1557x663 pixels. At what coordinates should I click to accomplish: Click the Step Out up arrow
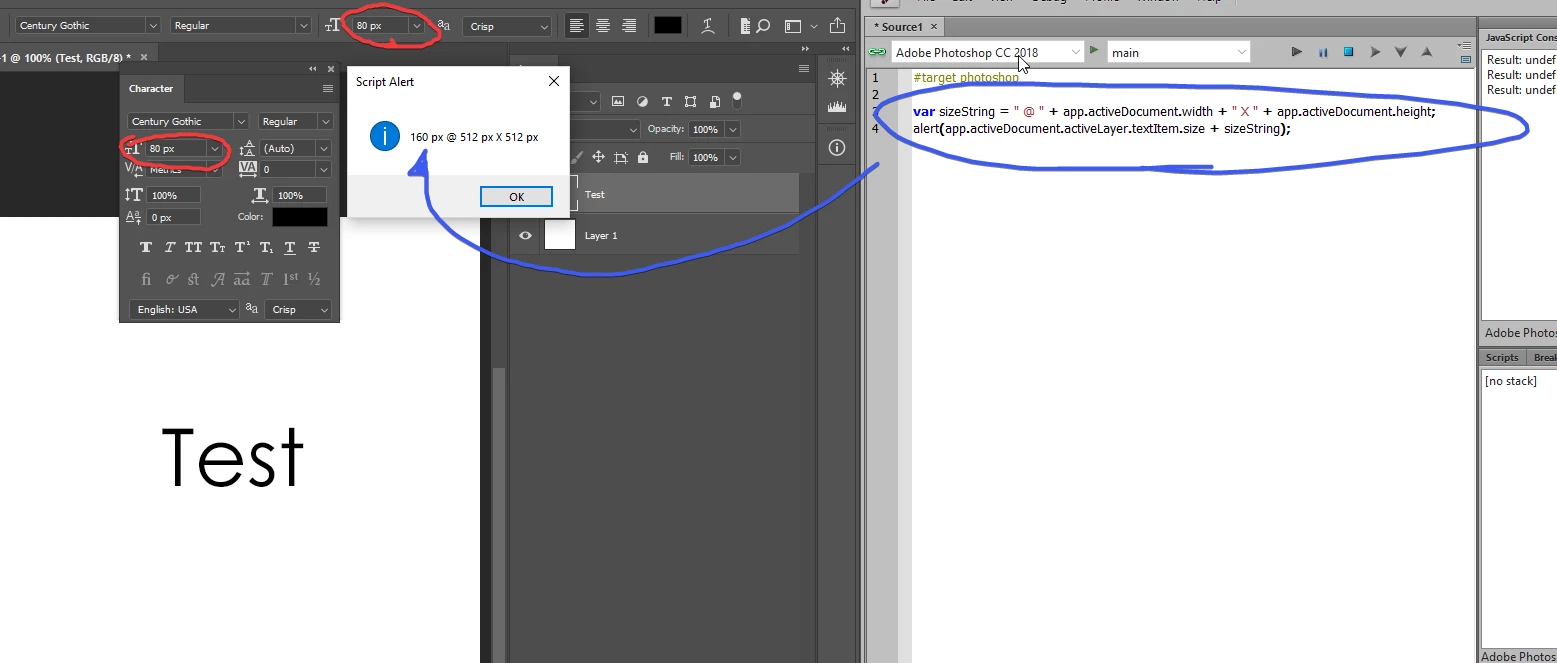tap(1426, 52)
